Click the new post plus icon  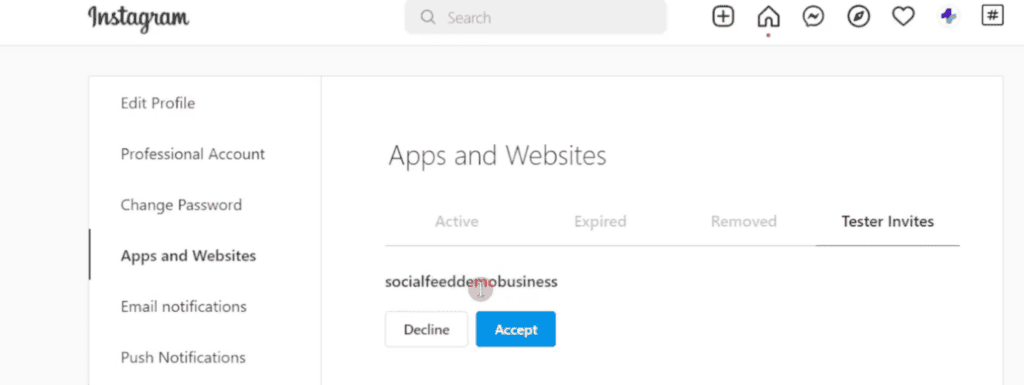723,16
